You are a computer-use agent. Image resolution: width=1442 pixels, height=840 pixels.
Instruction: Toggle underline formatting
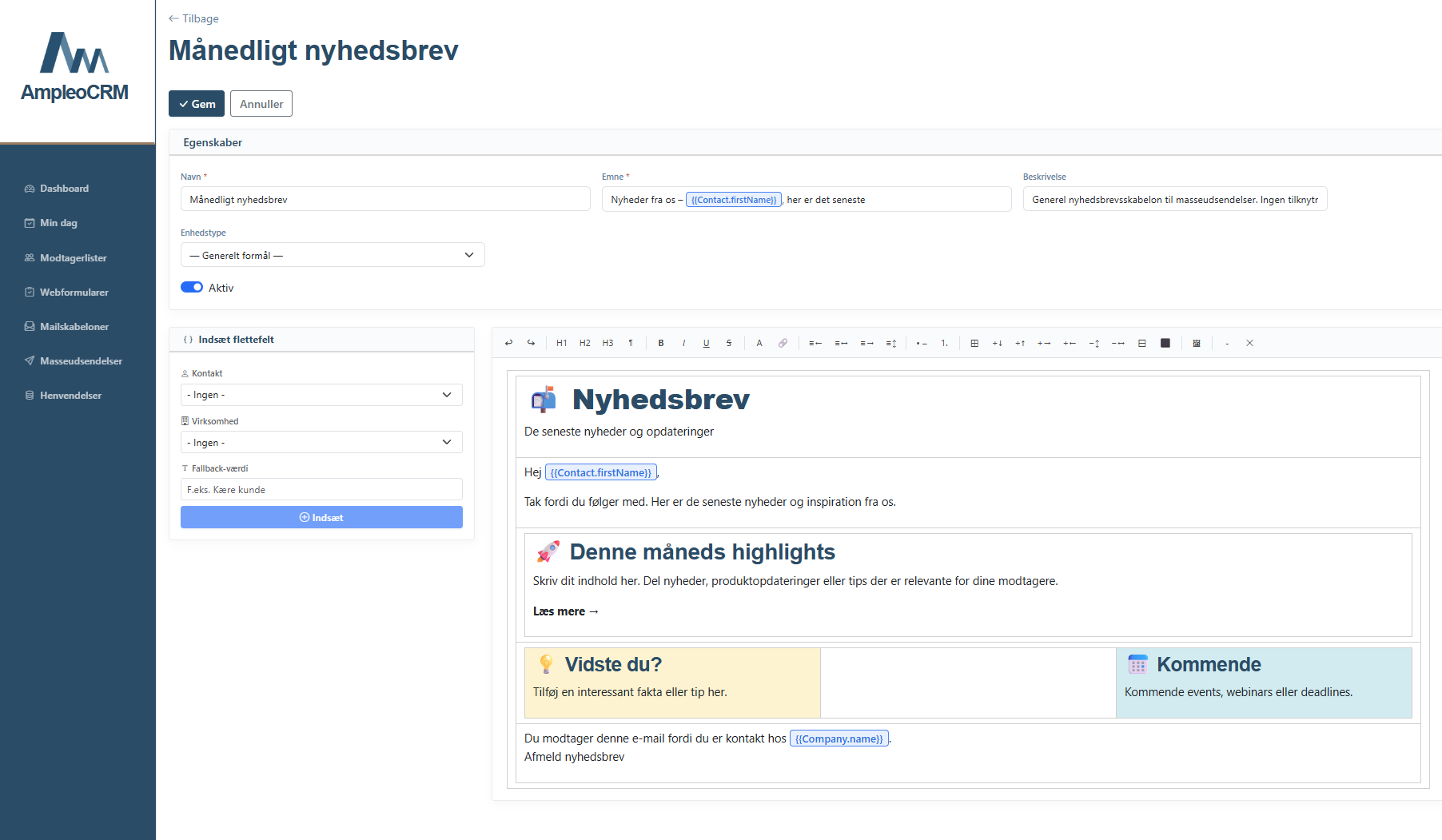point(707,343)
